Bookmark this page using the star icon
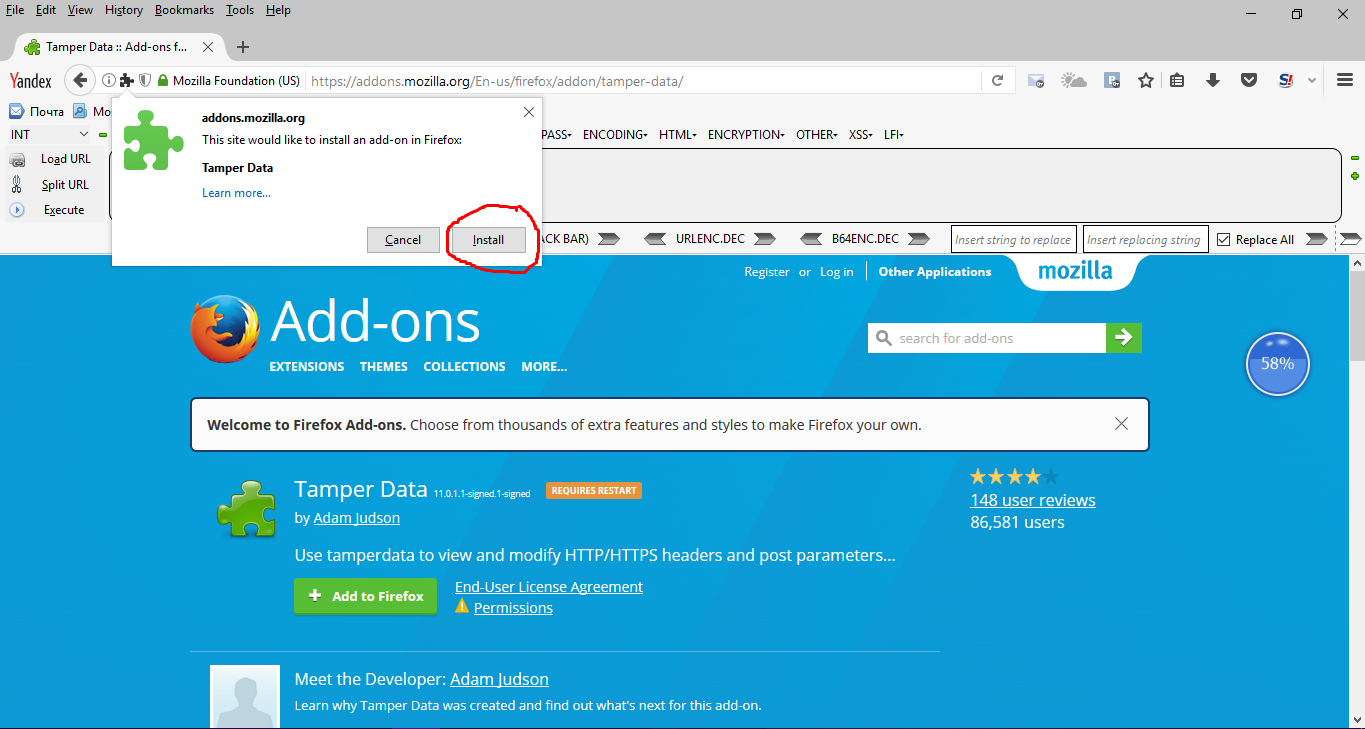1365x729 pixels. (x=1145, y=80)
